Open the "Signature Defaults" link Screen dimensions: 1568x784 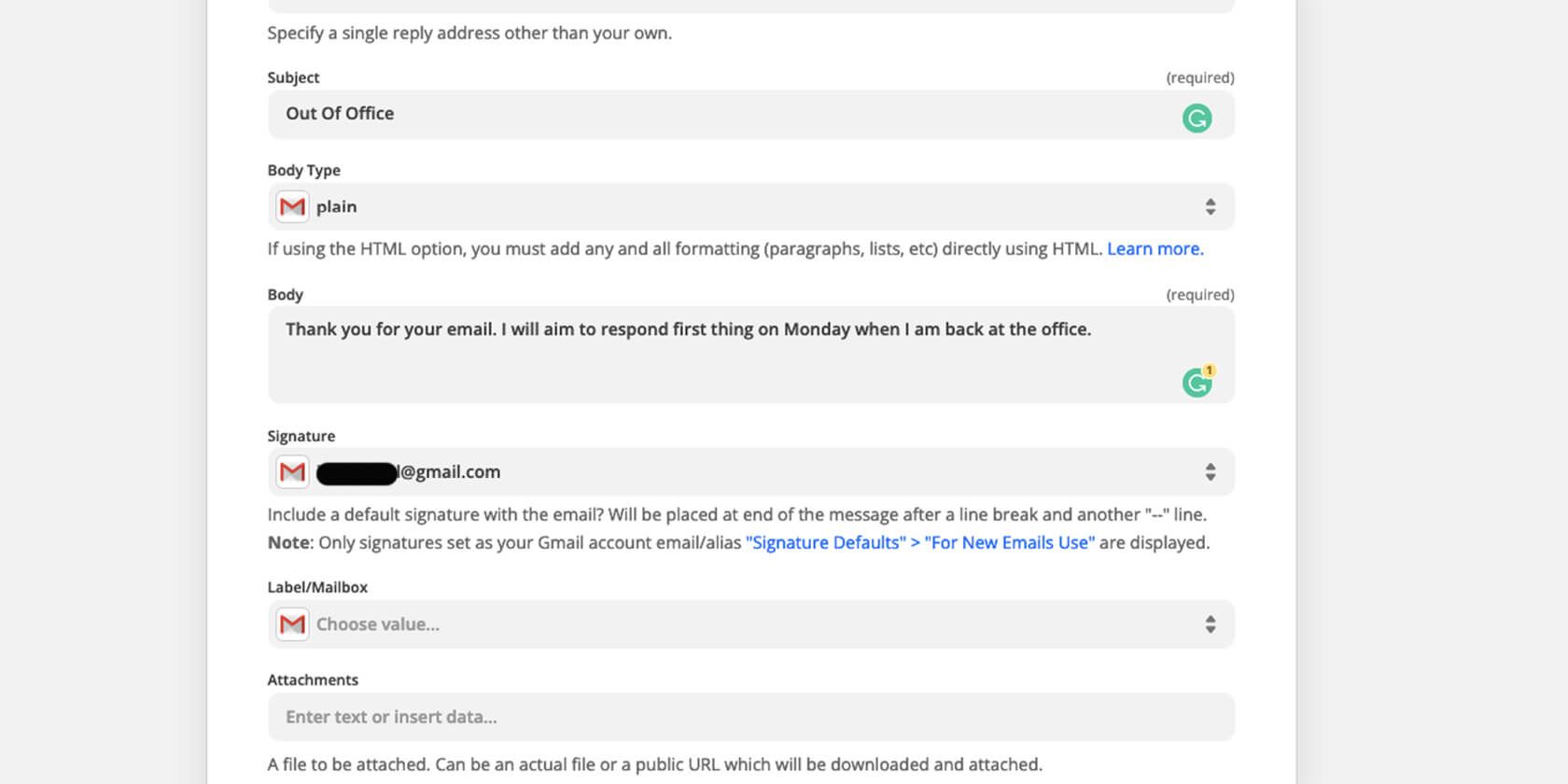tap(825, 543)
